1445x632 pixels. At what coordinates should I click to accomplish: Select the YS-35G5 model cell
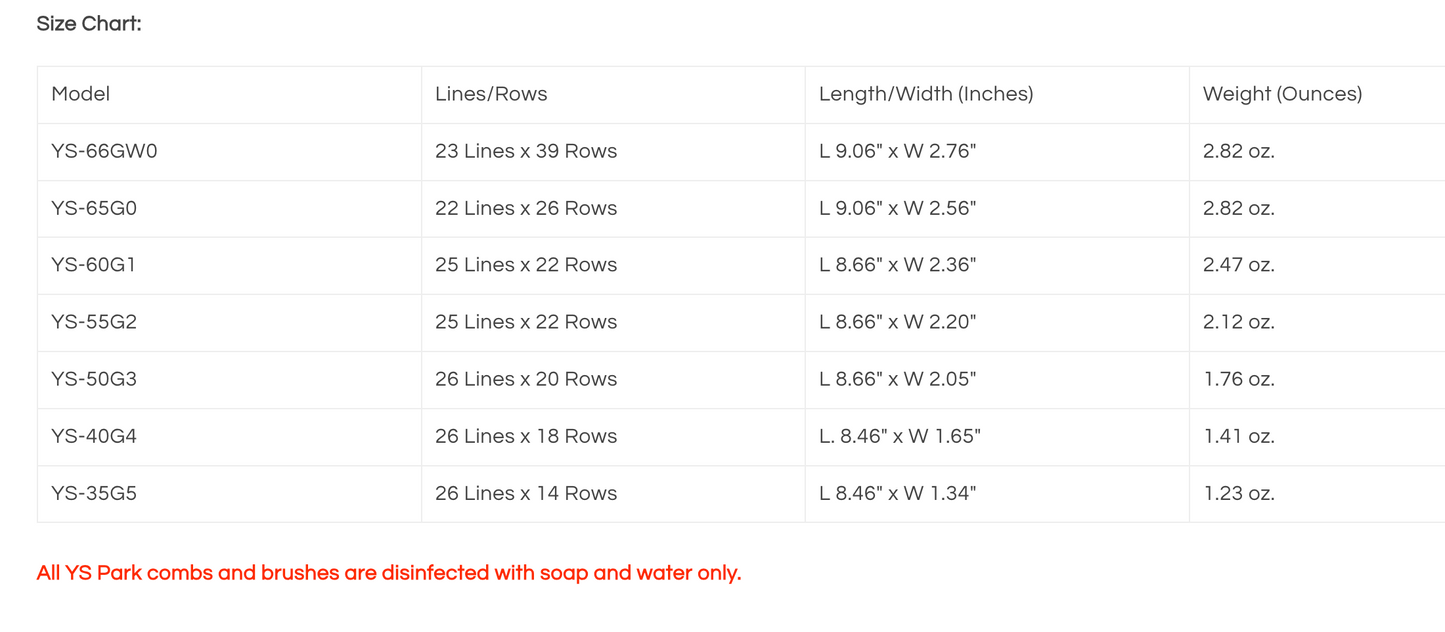click(x=94, y=493)
